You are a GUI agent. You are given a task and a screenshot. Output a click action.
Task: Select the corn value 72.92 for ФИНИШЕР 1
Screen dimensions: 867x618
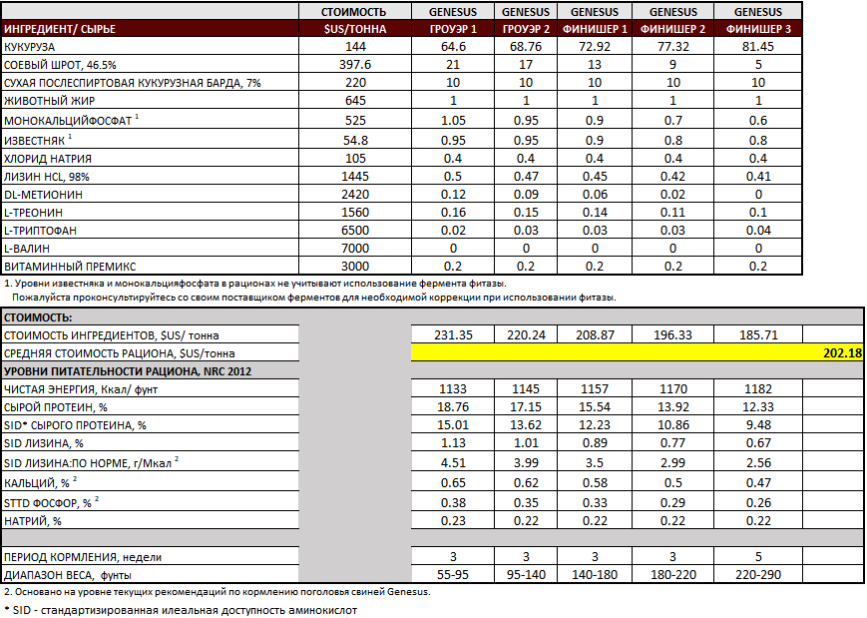(598, 47)
